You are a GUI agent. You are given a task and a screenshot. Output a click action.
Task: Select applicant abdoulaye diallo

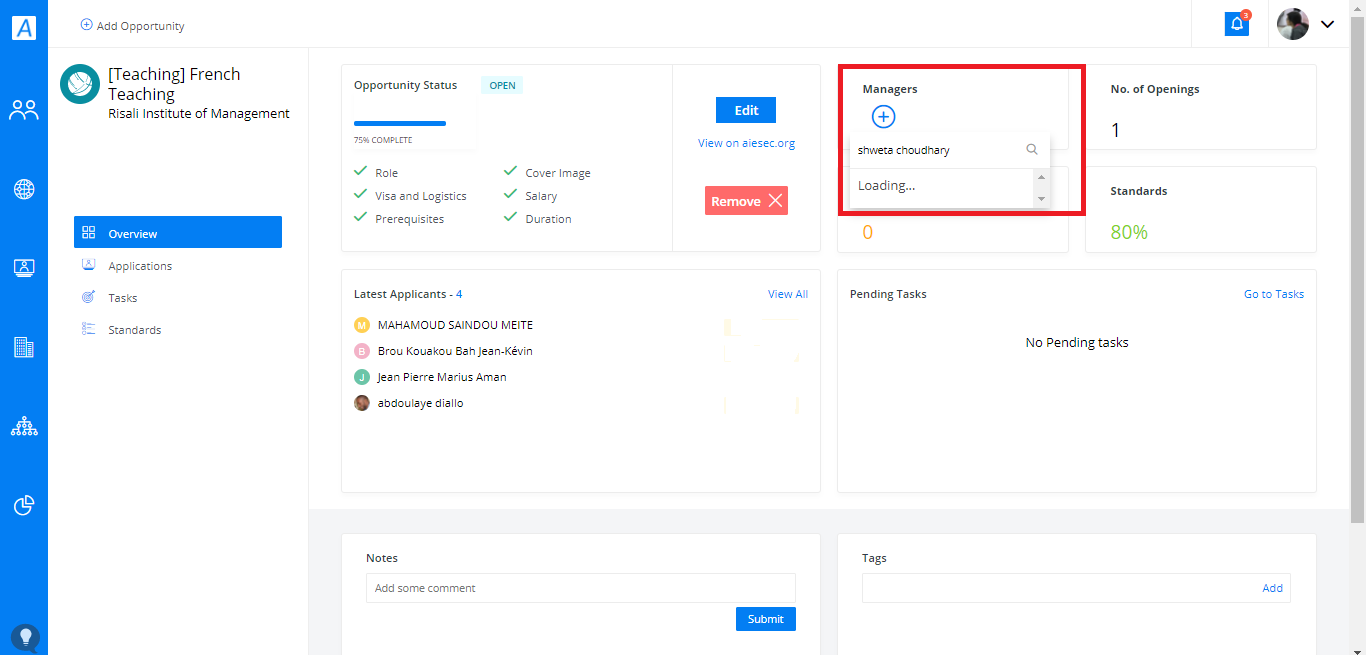tap(420, 403)
